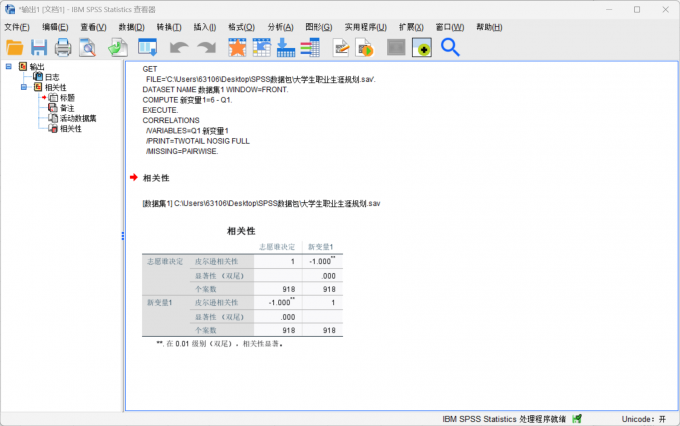The image size is (680, 426).
Task: Click the green status icon in status bar
Action: pyautogui.click(x=577, y=419)
